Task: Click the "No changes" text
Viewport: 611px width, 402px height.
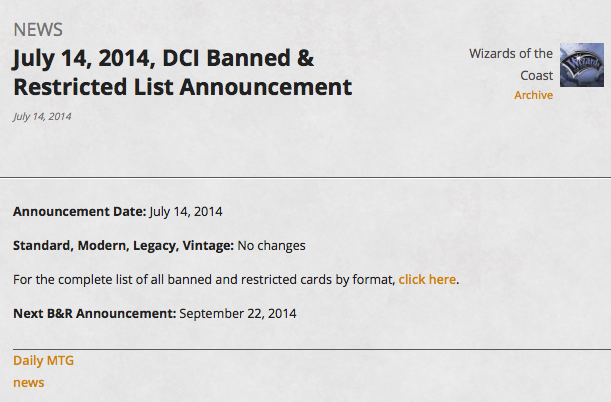Action: [271, 246]
